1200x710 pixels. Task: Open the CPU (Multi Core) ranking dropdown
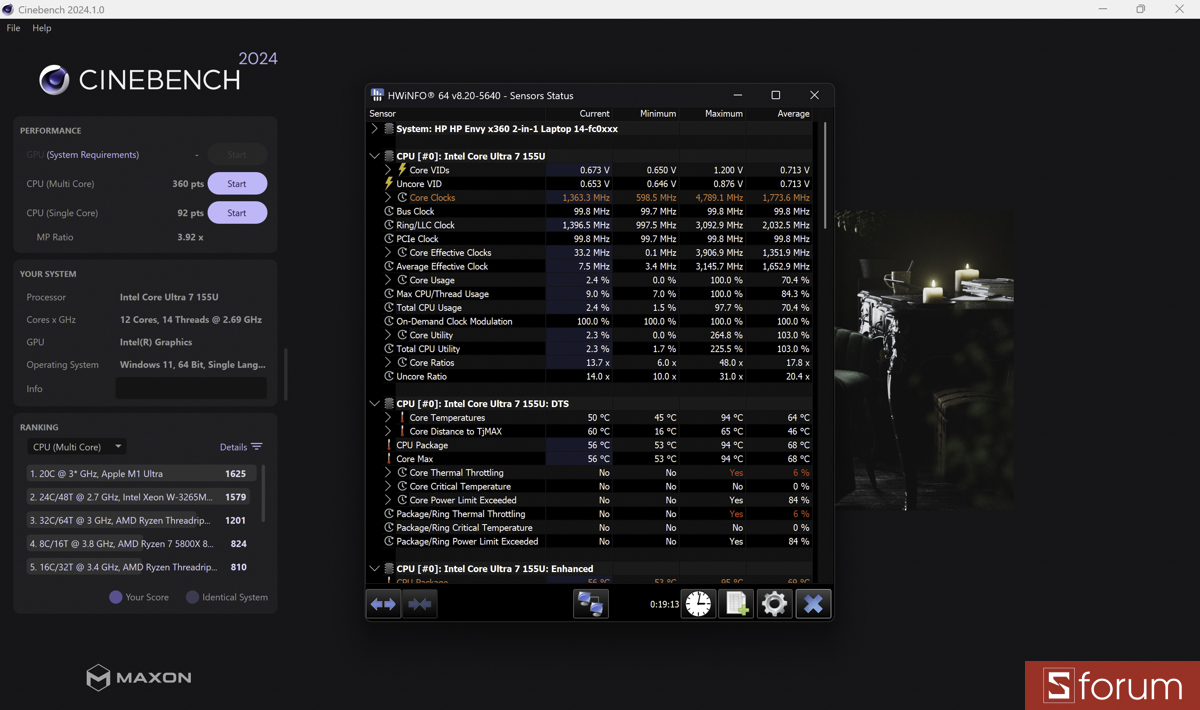(x=77, y=447)
